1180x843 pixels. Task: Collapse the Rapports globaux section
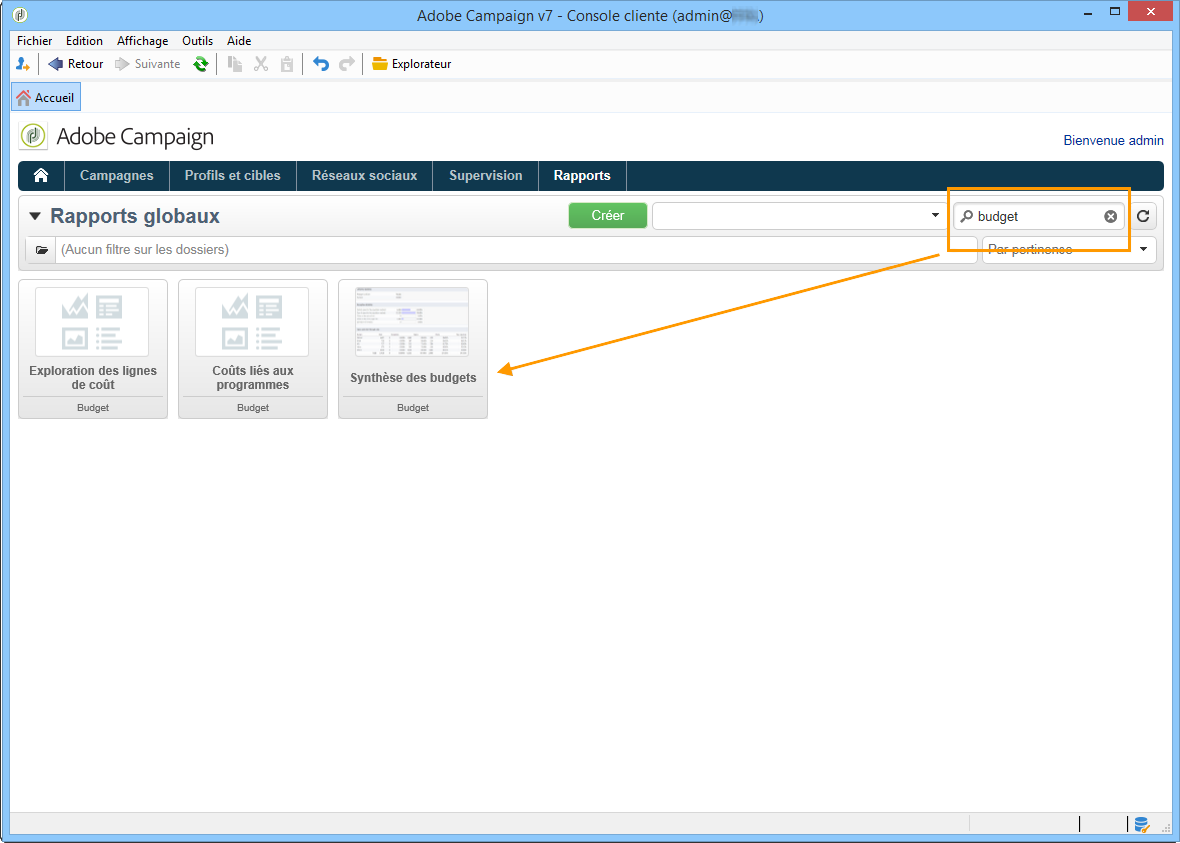click(35, 217)
